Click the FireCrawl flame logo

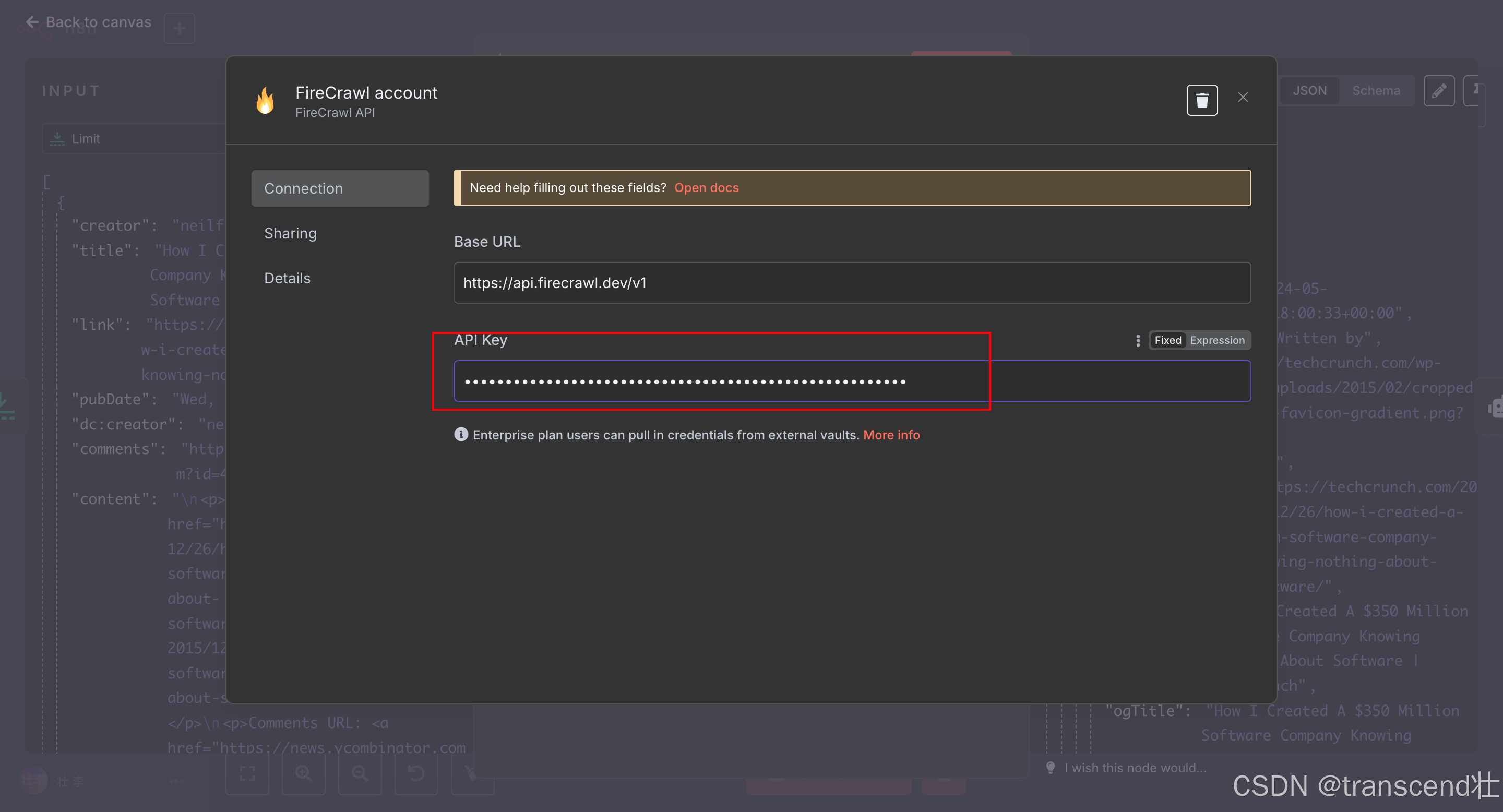pyautogui.click(x=266, y=100)
